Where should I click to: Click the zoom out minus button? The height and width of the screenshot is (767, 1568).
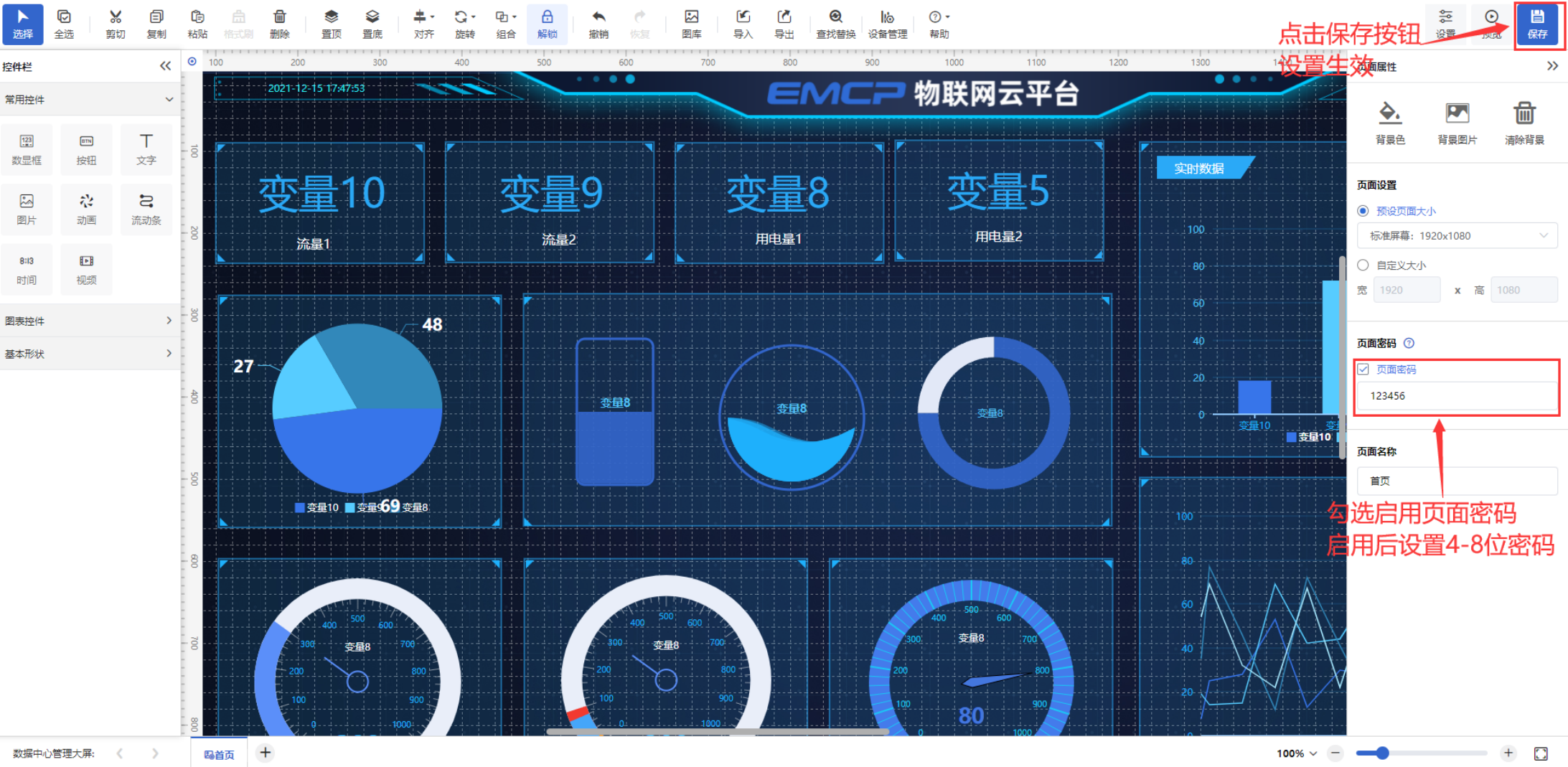pyautogui.click(x=1335, y=753)
